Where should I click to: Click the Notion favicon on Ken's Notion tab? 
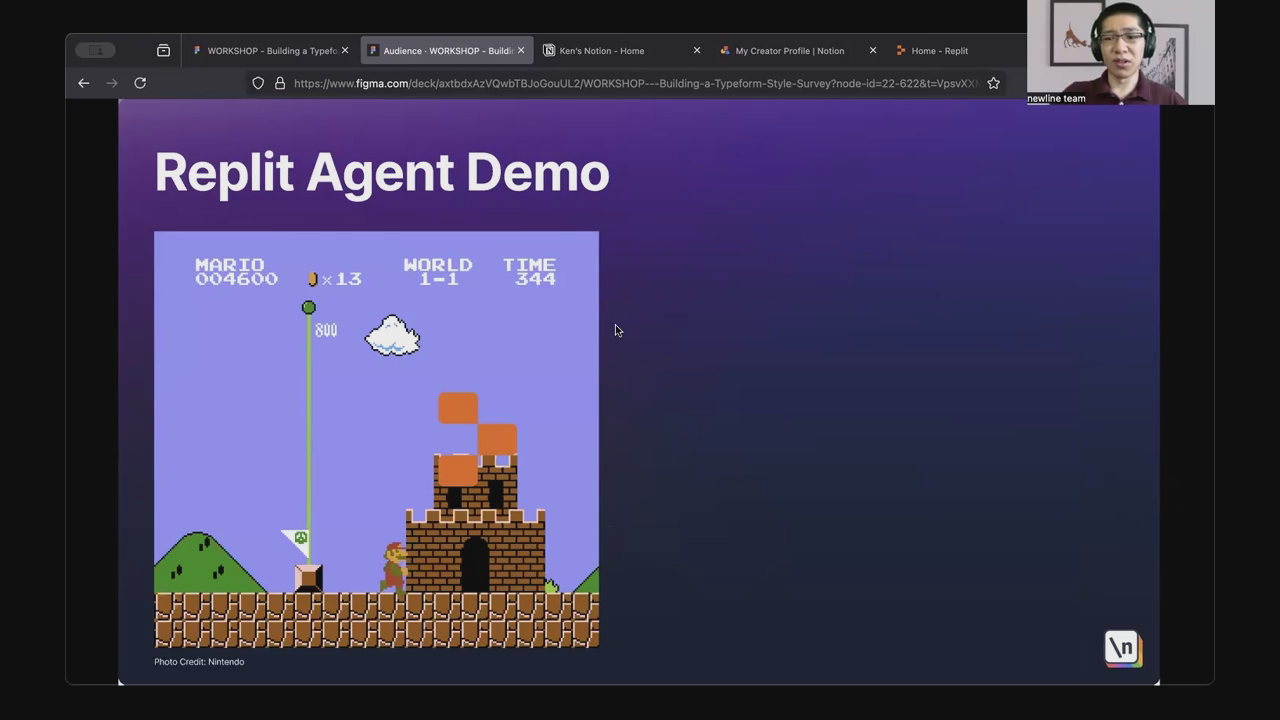[549, 50]
